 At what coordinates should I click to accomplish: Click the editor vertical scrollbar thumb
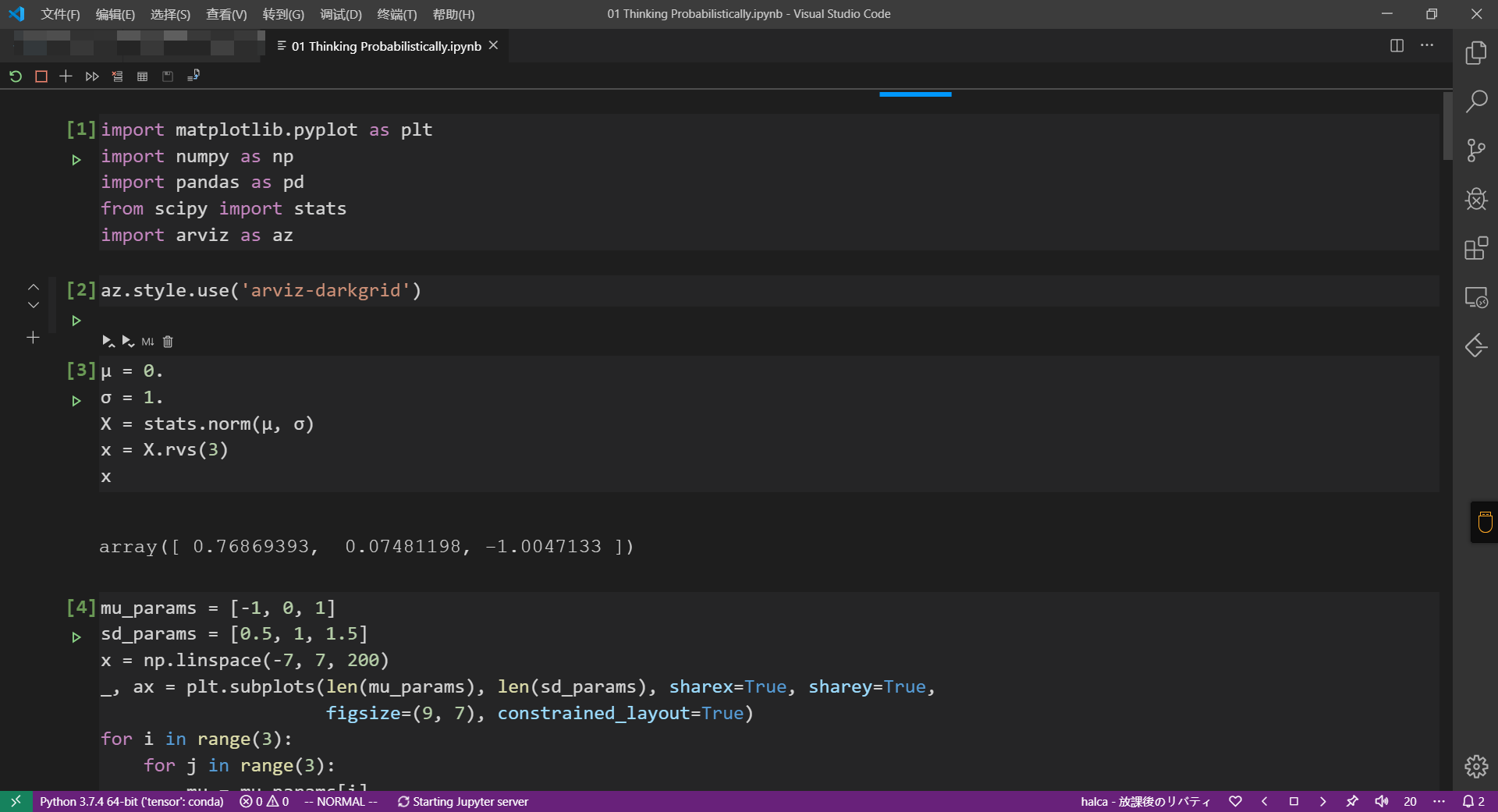coord(1447,126)
